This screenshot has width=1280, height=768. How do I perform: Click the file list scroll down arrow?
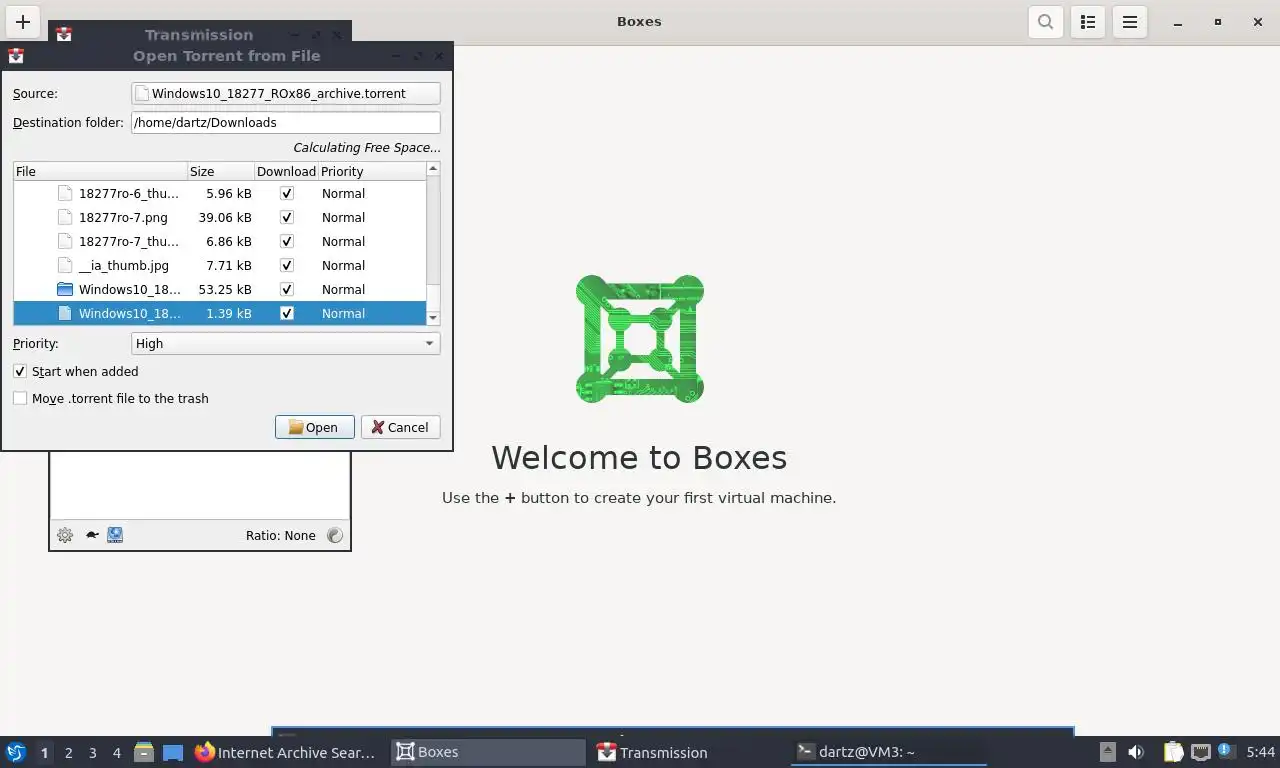(x=433, y=317)
